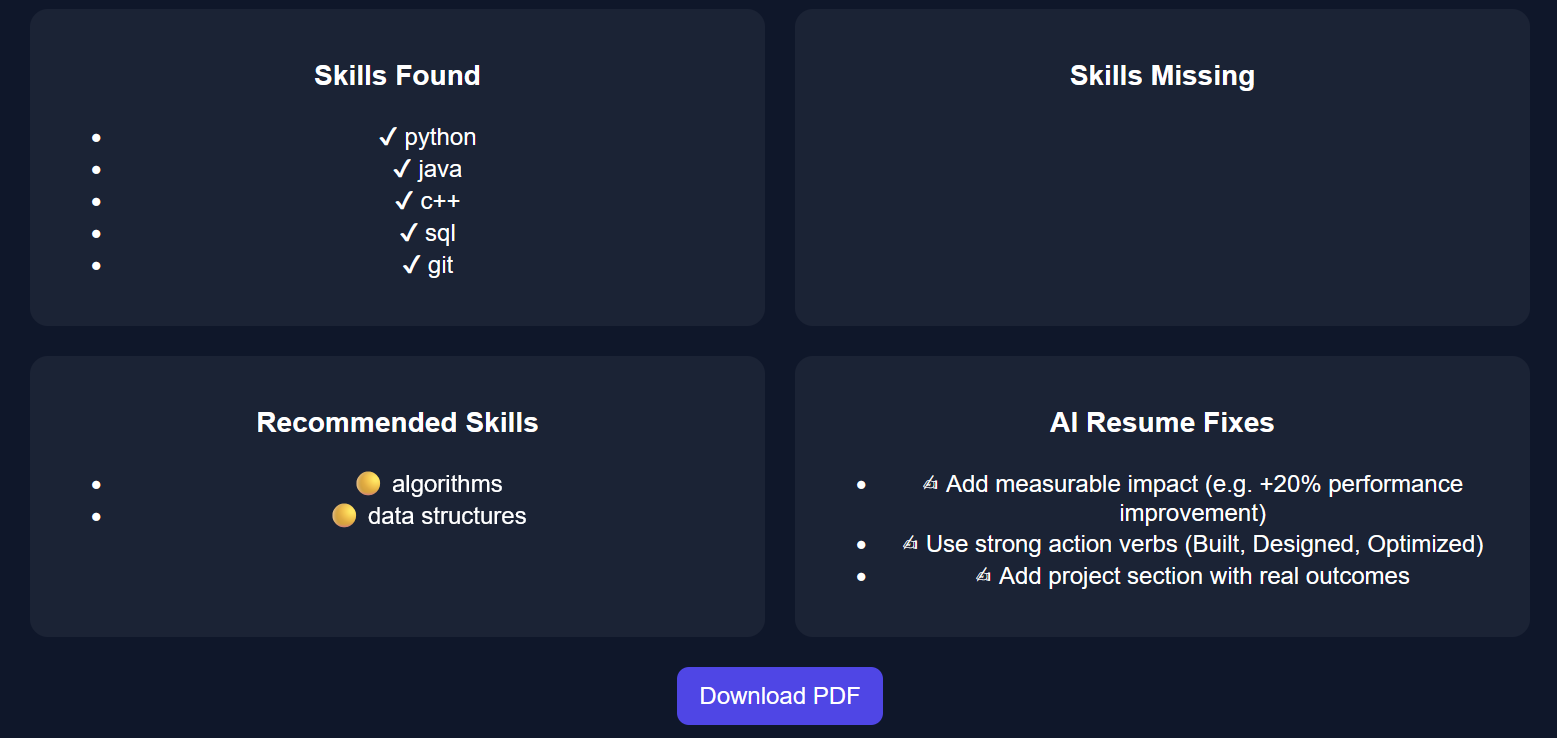Select the Skills Missing heading
The height and width of the screenshot is (738, 1557).
(x=1162, y=76)
